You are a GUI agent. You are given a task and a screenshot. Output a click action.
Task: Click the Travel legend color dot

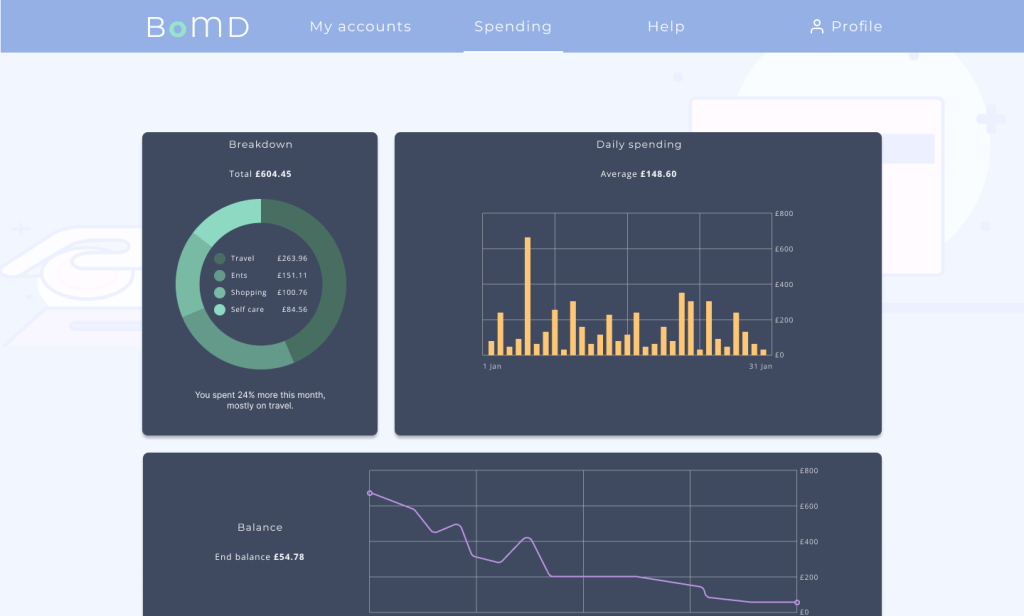pyautogui.click(x=220, y=259)
